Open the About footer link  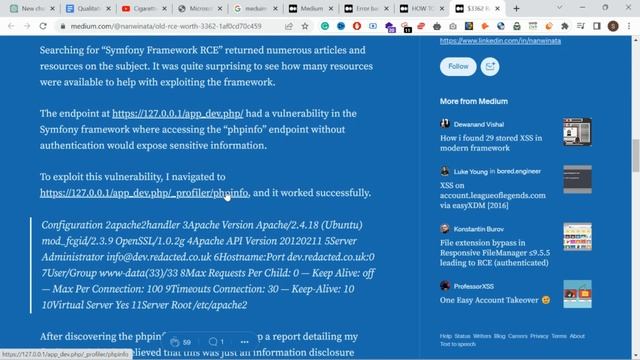[577, 336]
